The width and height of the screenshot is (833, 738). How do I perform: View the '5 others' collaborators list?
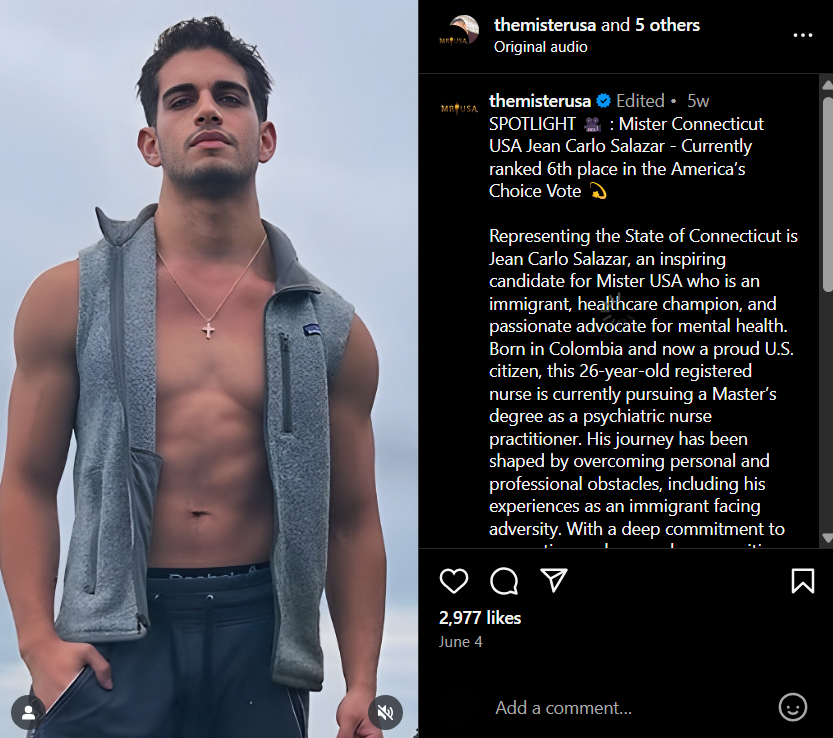pos(667,25)
